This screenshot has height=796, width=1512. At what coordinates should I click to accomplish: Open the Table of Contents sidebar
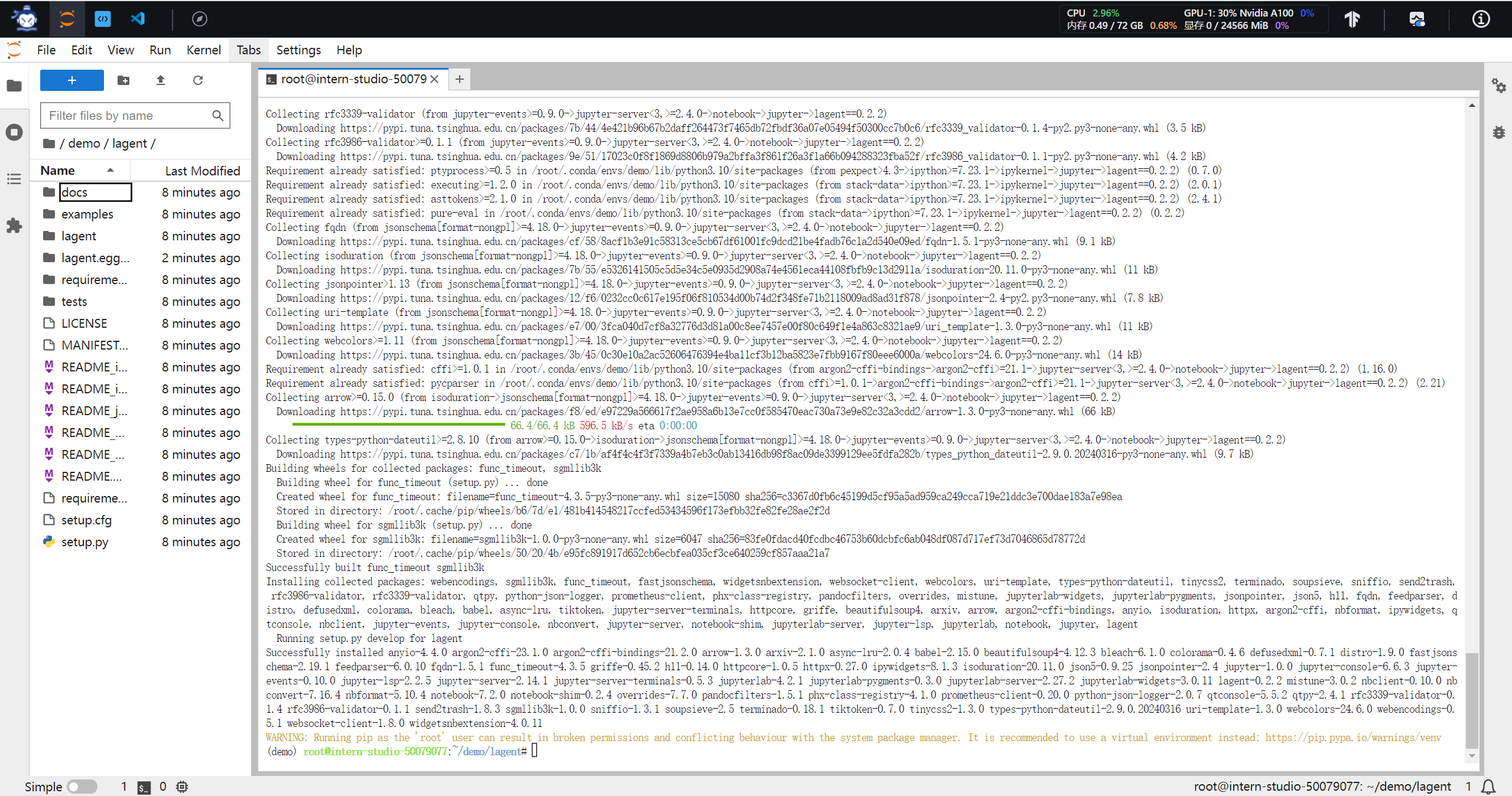click(x=14, y=179)
